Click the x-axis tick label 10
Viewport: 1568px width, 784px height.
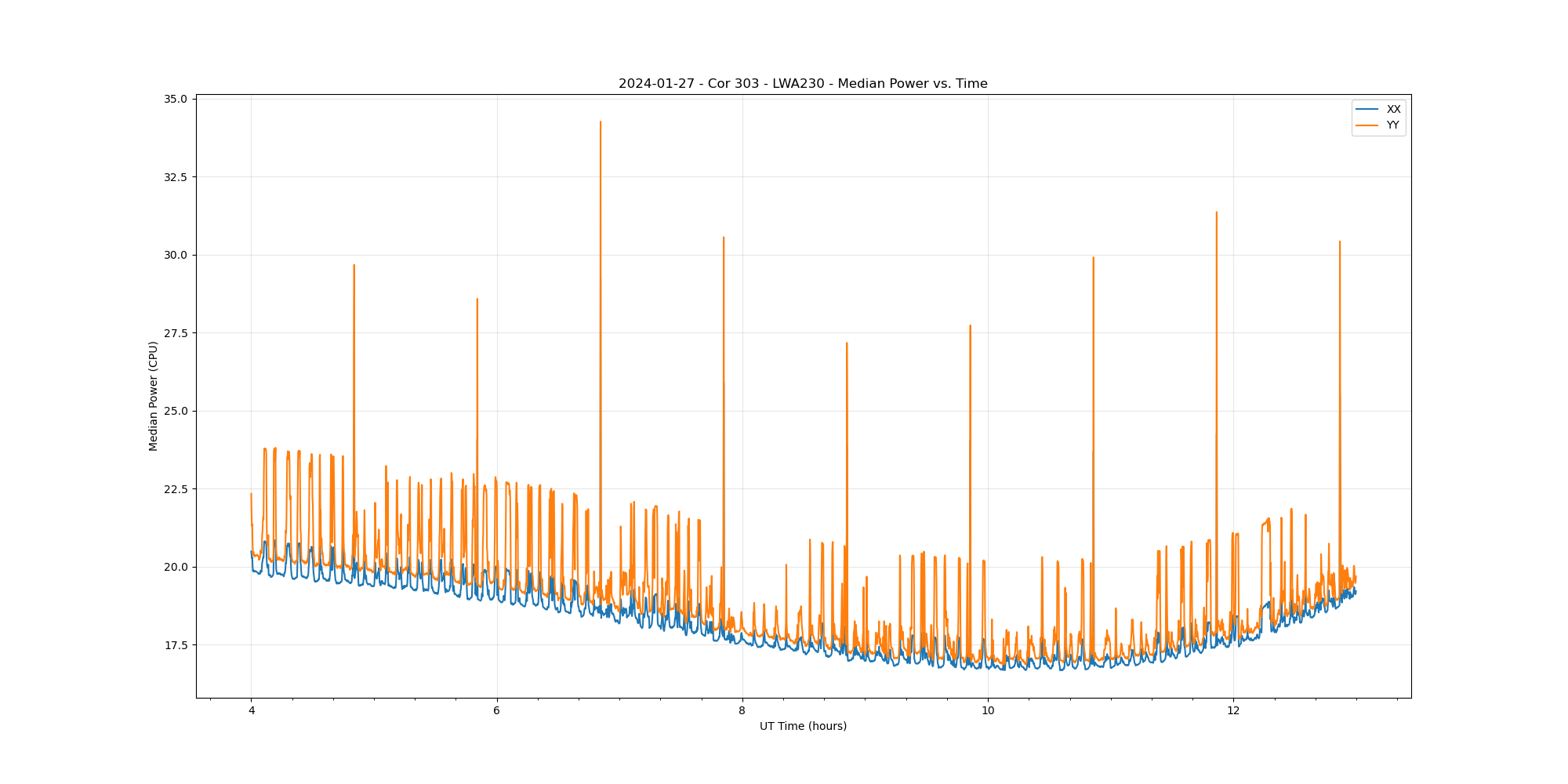click(x=987, y=711)
